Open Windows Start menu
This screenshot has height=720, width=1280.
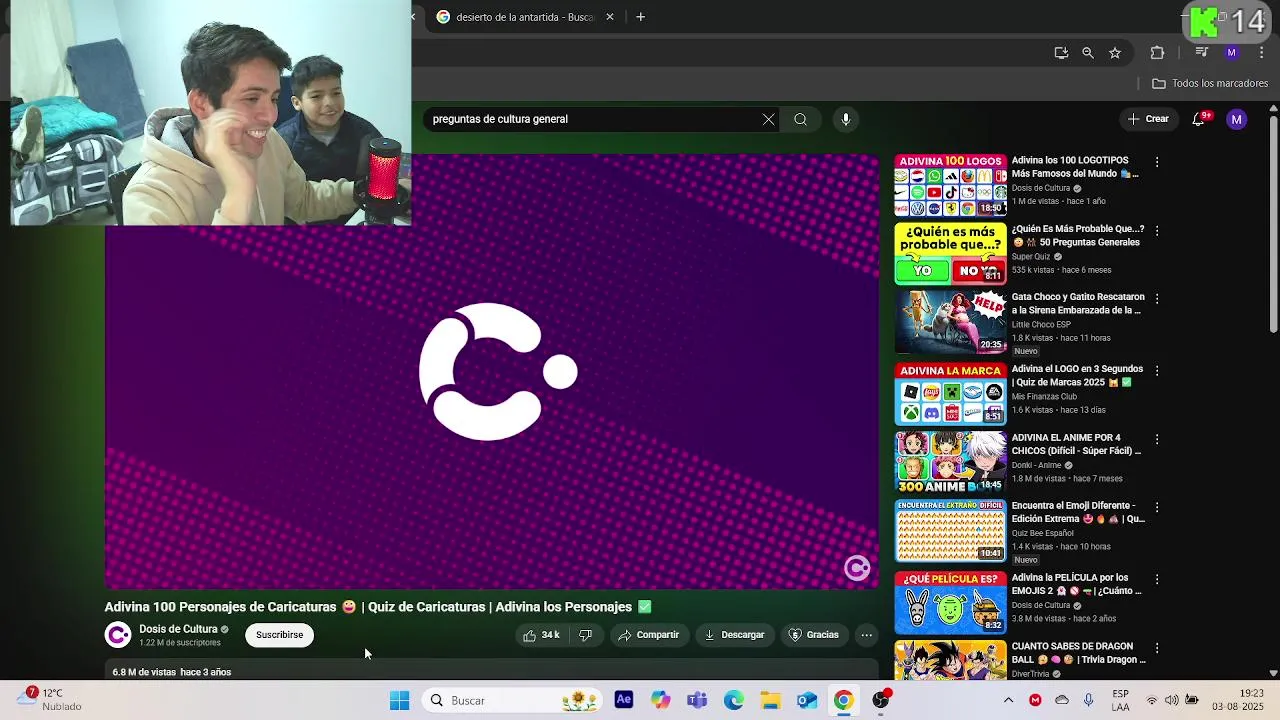[399, 701]
